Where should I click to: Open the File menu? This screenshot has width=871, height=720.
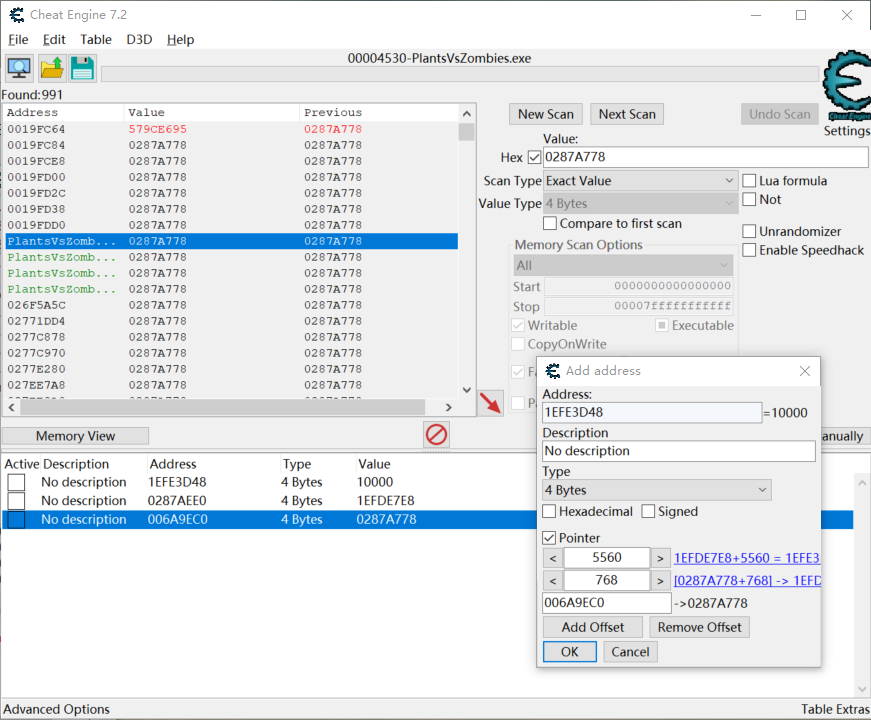pyautogui.click(x=18, y=40)
